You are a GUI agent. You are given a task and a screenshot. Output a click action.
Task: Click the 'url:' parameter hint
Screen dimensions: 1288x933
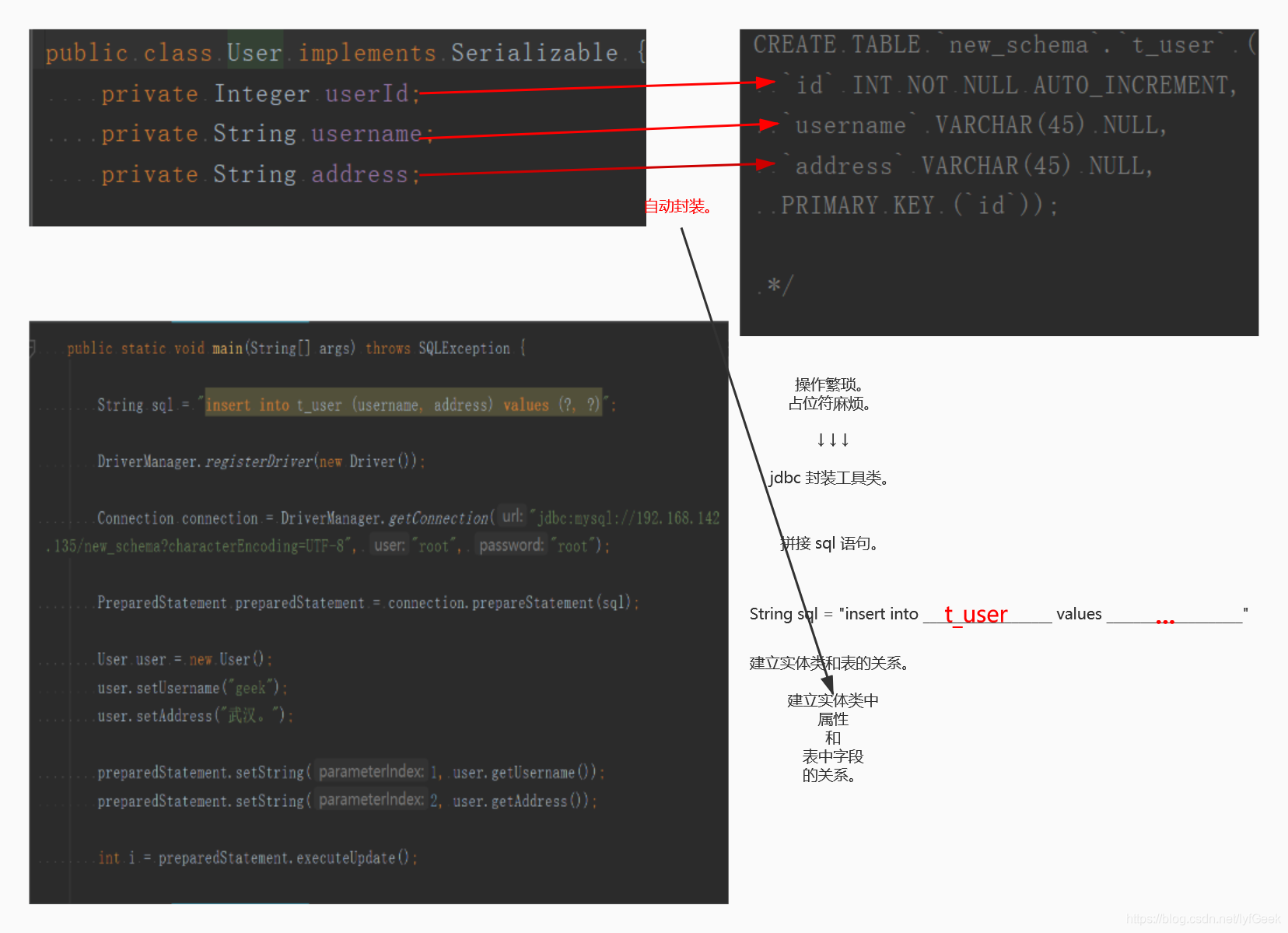[513, 516]
